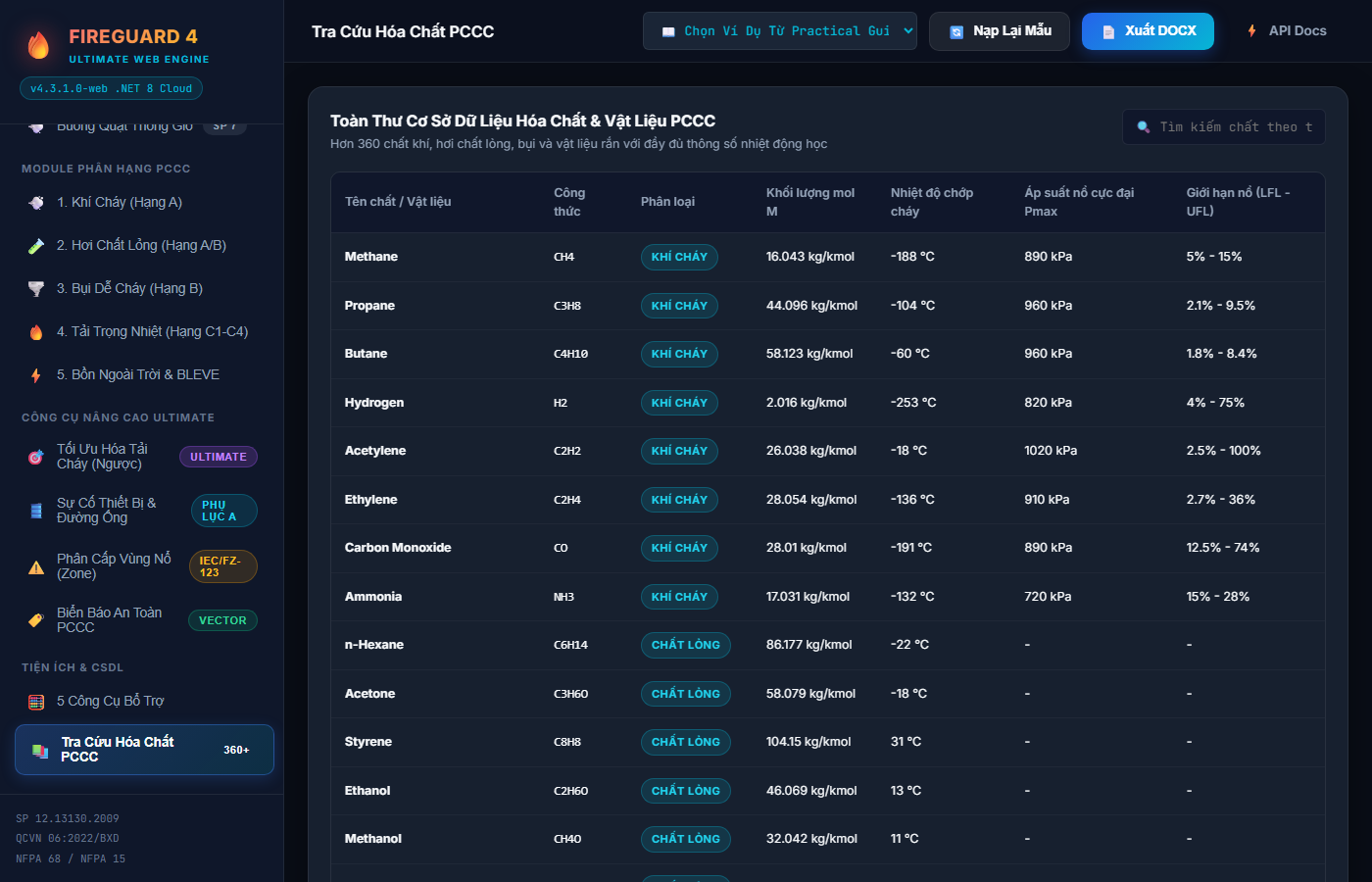
Task: Open the Khí Cháy (Hạng A) module
Action: 142,203
